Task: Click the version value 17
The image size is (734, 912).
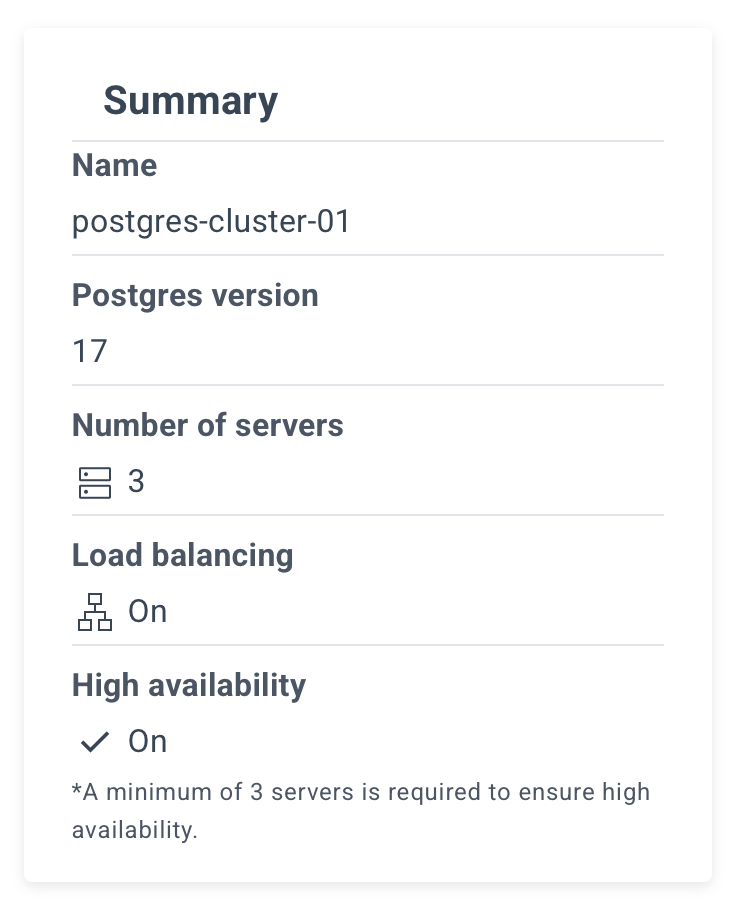Action: [x=90, y=351]
